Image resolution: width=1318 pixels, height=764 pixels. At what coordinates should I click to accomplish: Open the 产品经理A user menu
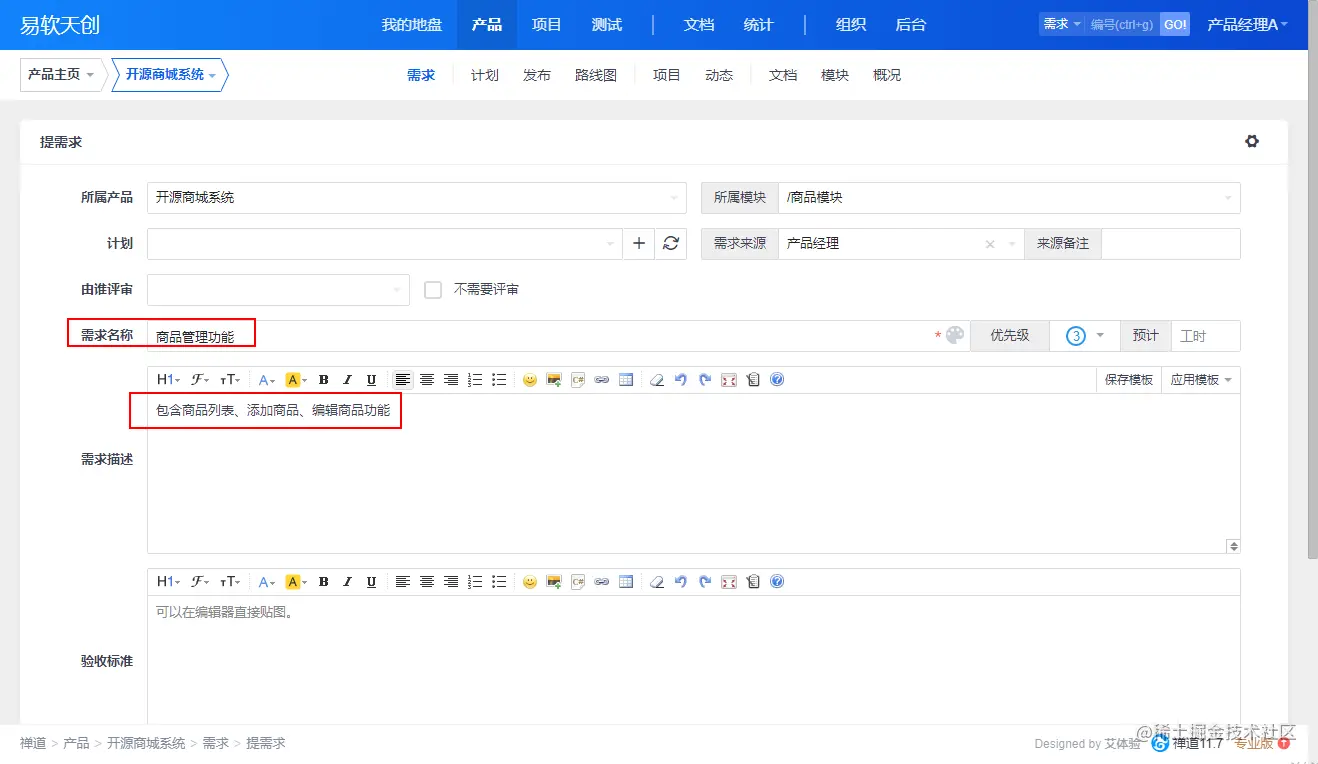[1247, 24]
